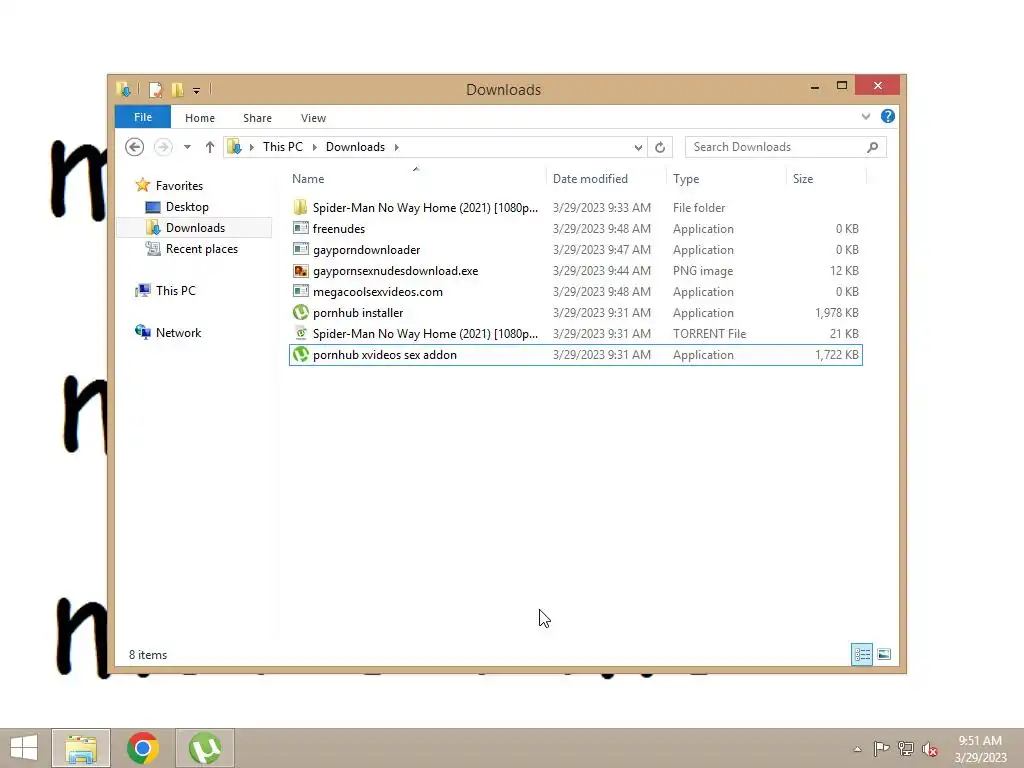Click the 1,978 KB application's uTorrent icon

point(300,313)
